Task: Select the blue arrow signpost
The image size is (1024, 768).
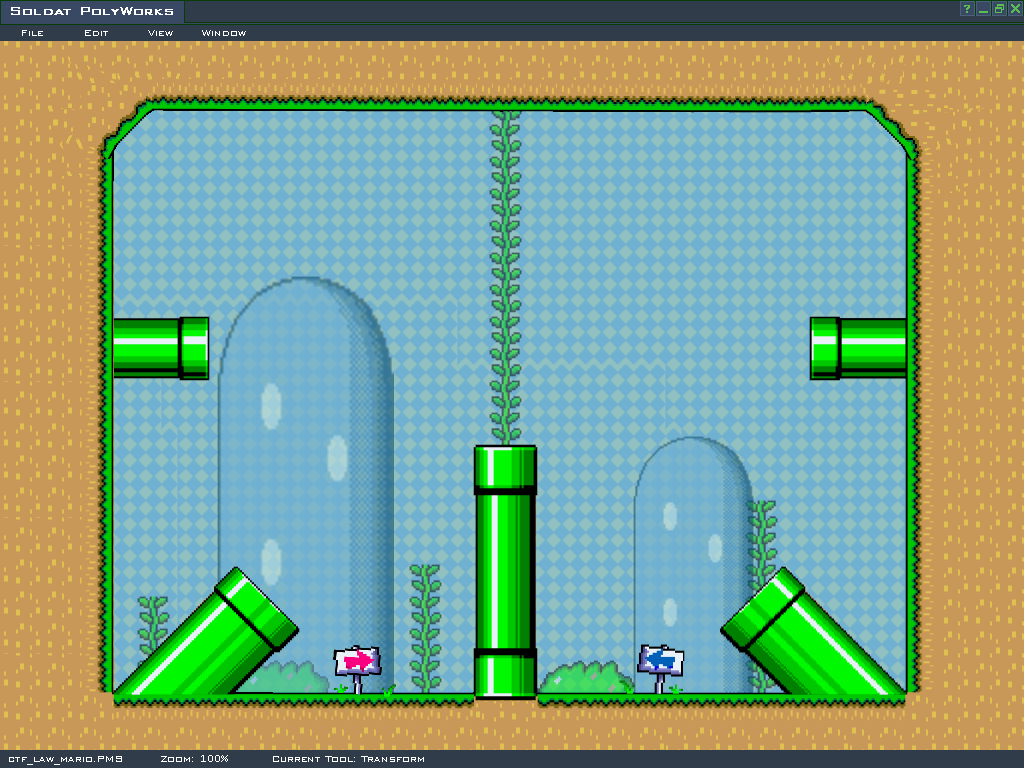Action: coord(661,660)
